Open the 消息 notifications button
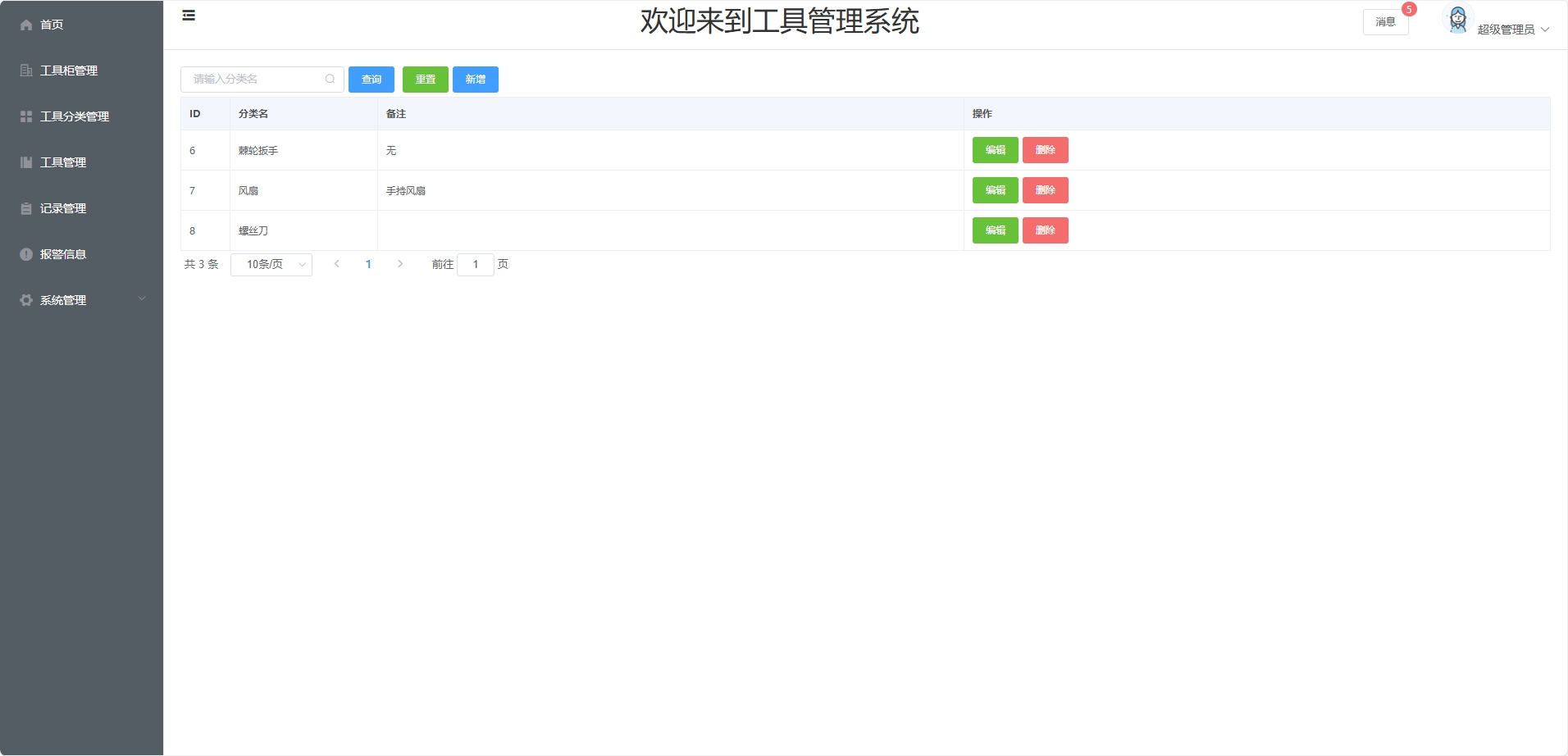Image resolution: width=1568 pixels, height=756 pixels. click(1385, 22)
